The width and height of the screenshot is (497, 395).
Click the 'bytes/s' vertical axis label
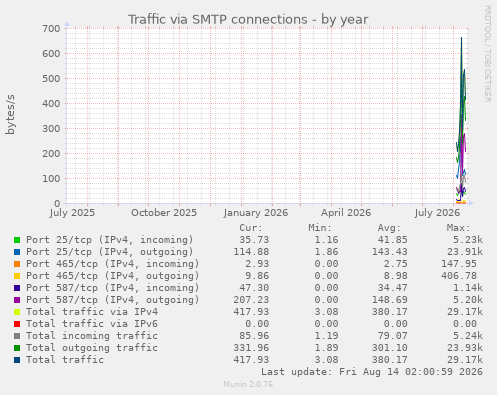tap(10, 114)
